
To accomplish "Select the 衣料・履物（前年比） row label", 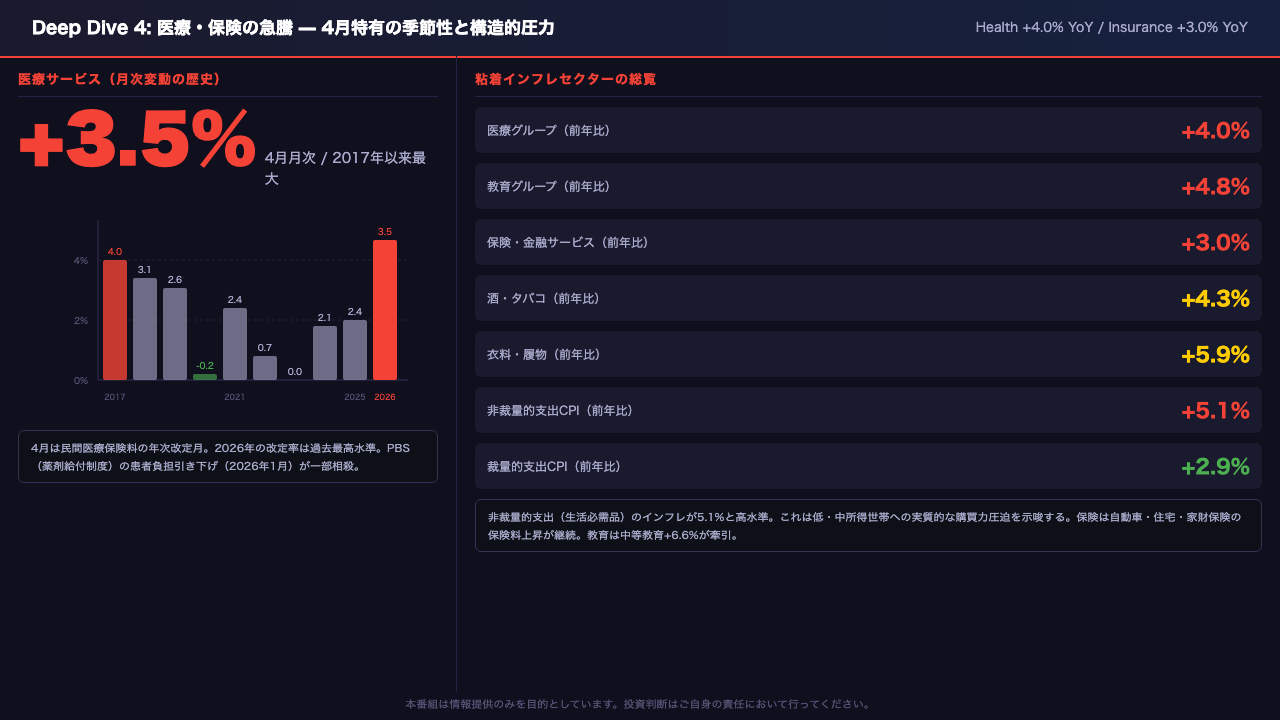I will click(543, 355).
